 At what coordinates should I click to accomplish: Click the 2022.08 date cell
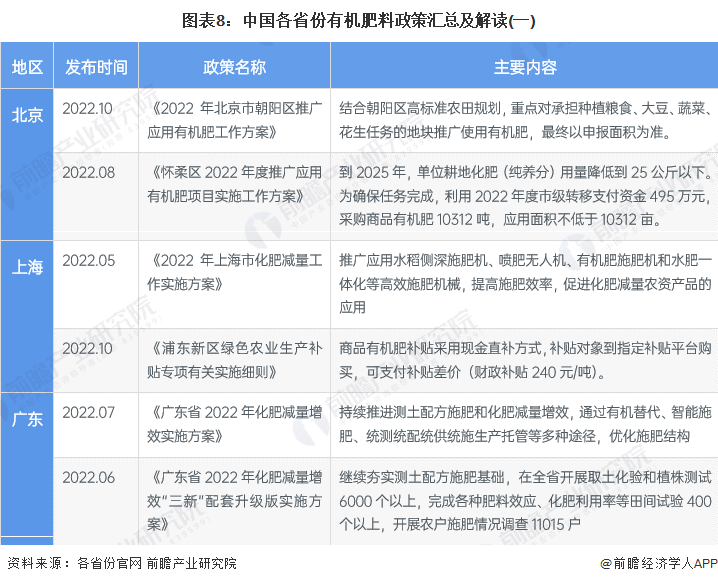(x=88, y=172)
